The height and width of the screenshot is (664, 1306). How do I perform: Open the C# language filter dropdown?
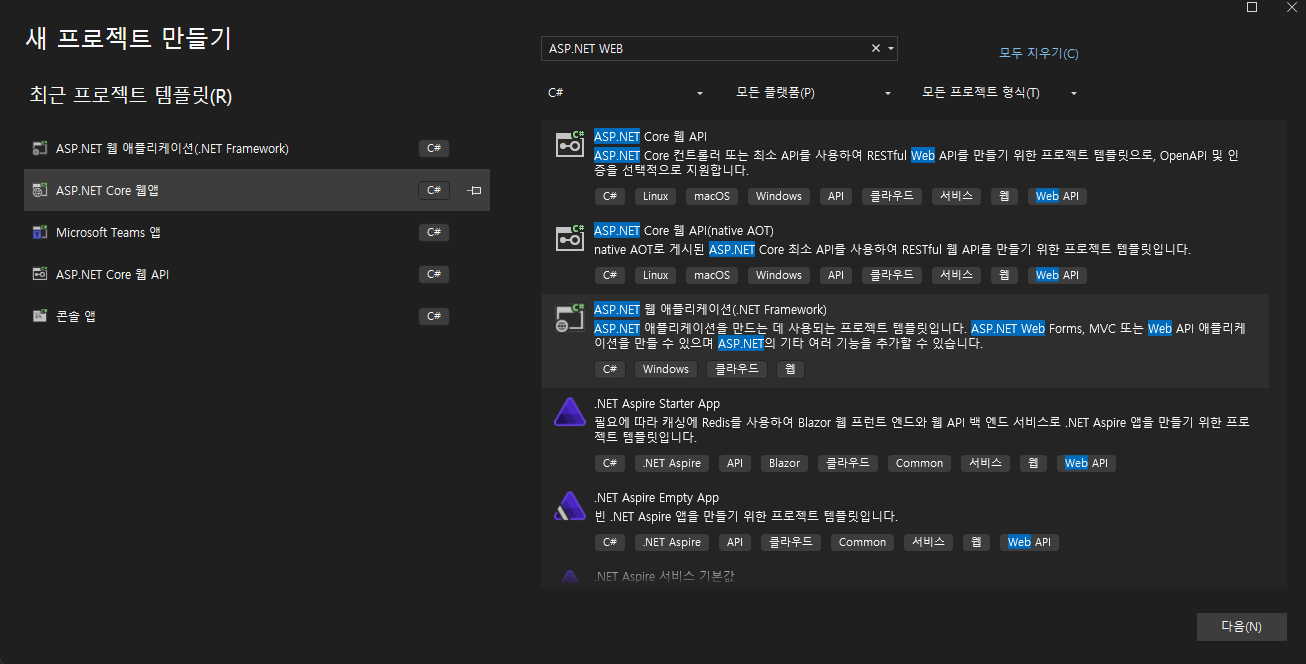pos(624,93)
